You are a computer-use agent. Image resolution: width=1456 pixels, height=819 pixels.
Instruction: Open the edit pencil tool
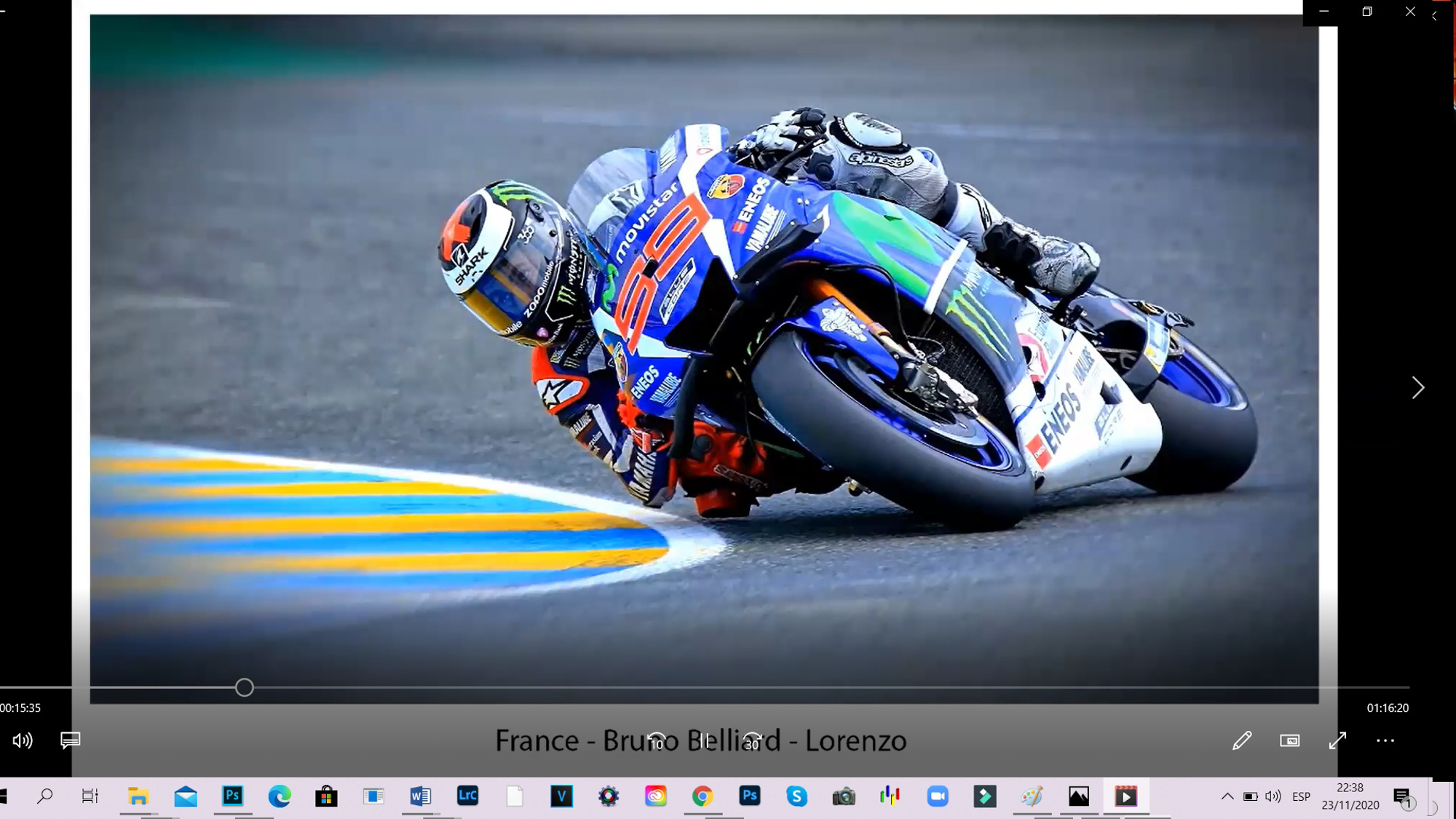click(1242, 740)
